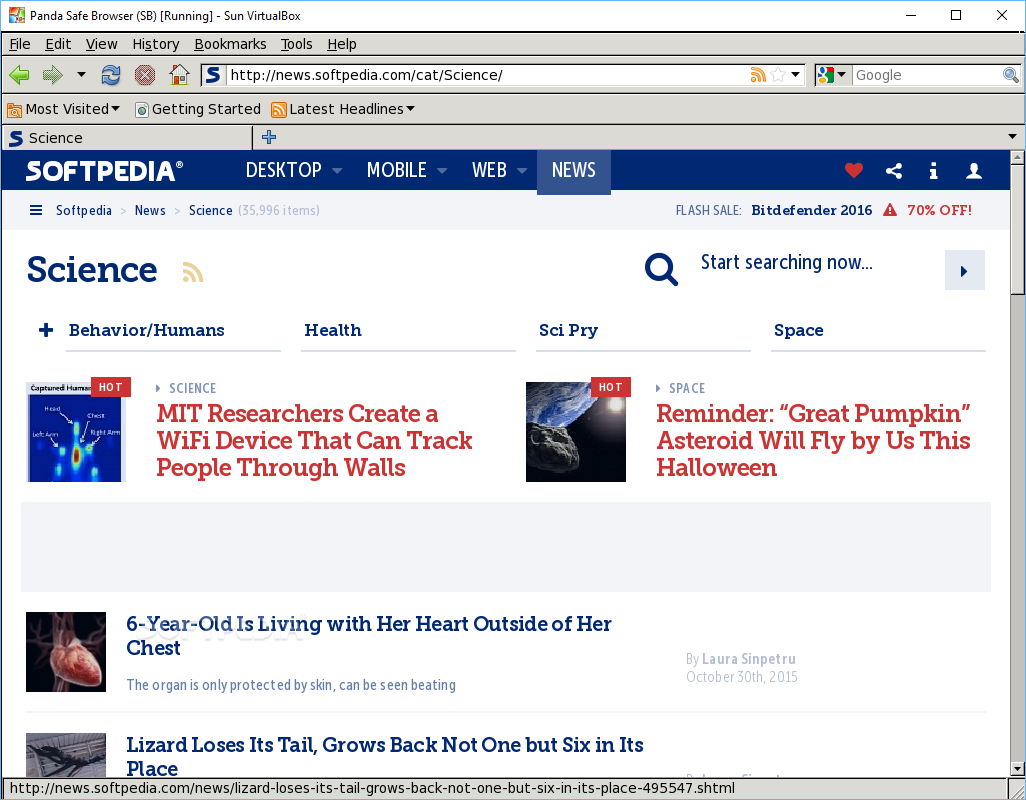The height and width of the screenshot is (800, 1026).
Task: Open the Edit menu
Action: (x=58, y=44)
